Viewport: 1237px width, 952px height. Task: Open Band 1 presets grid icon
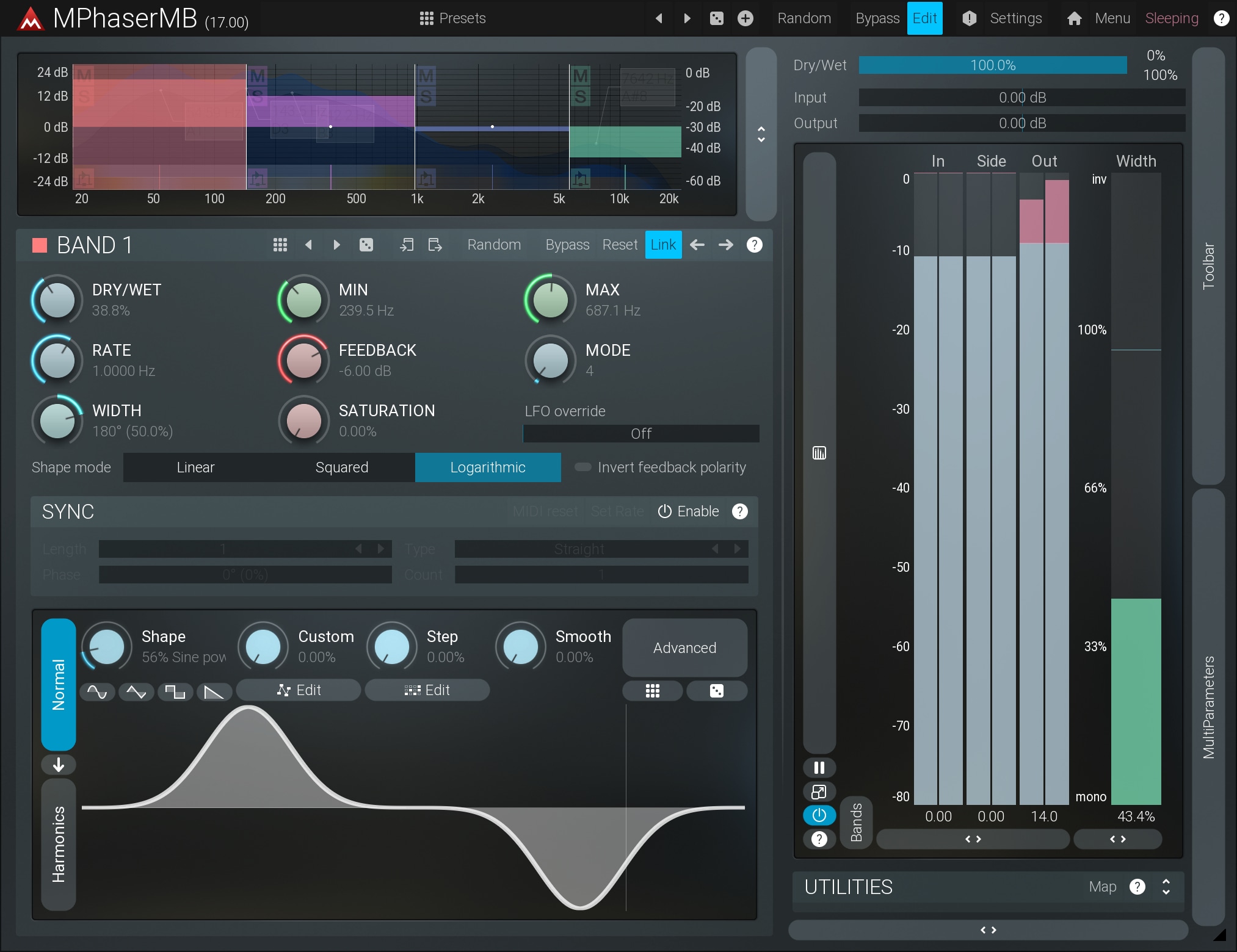tap(280, 245)
